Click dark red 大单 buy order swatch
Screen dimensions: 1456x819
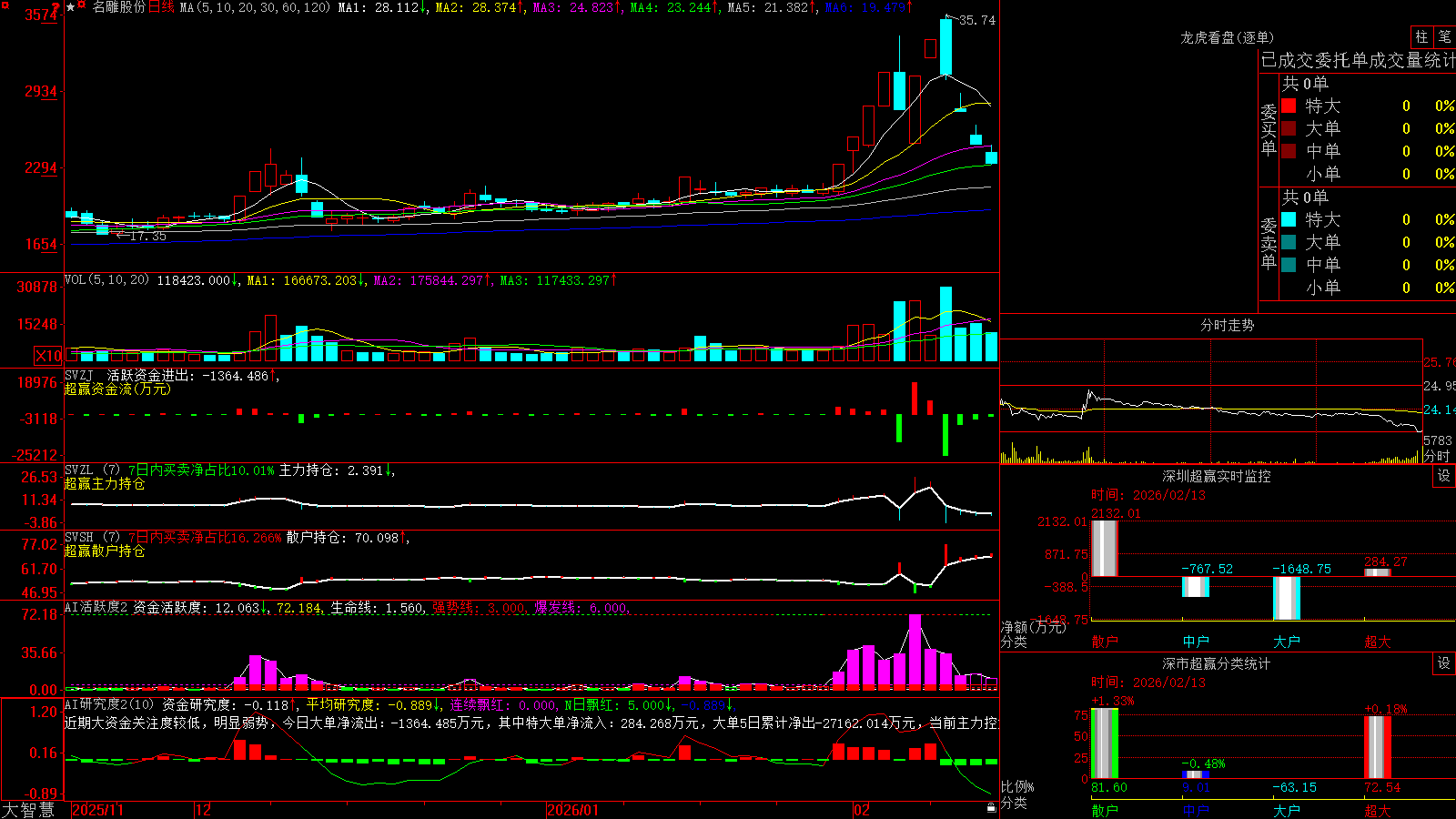pyautogui.click(x=1289, y=128)
